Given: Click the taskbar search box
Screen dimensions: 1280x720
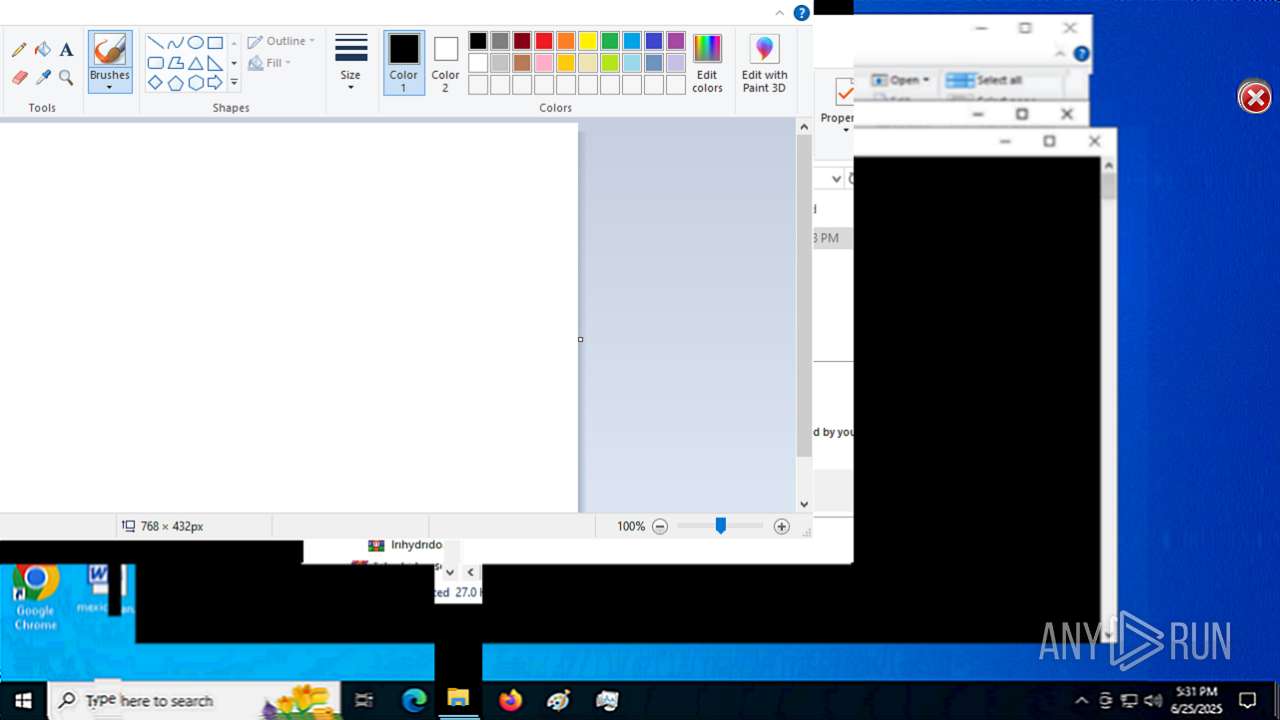Looking at the screenshot, I should click(195, 701).
